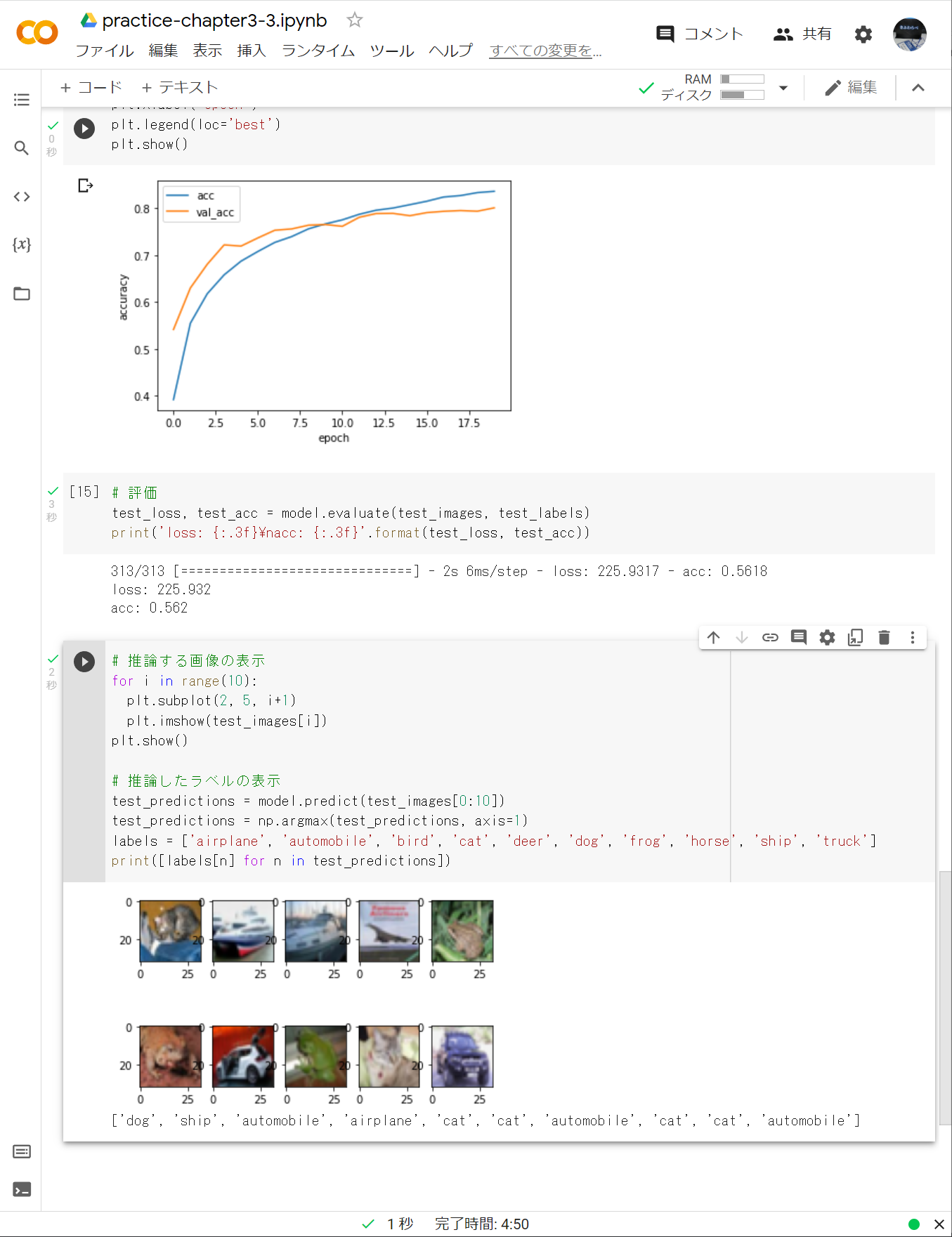This screenshot has height=1237, width=952.
Task: Switch mode with the 編集 pencil button
Action: pos(850,87)
